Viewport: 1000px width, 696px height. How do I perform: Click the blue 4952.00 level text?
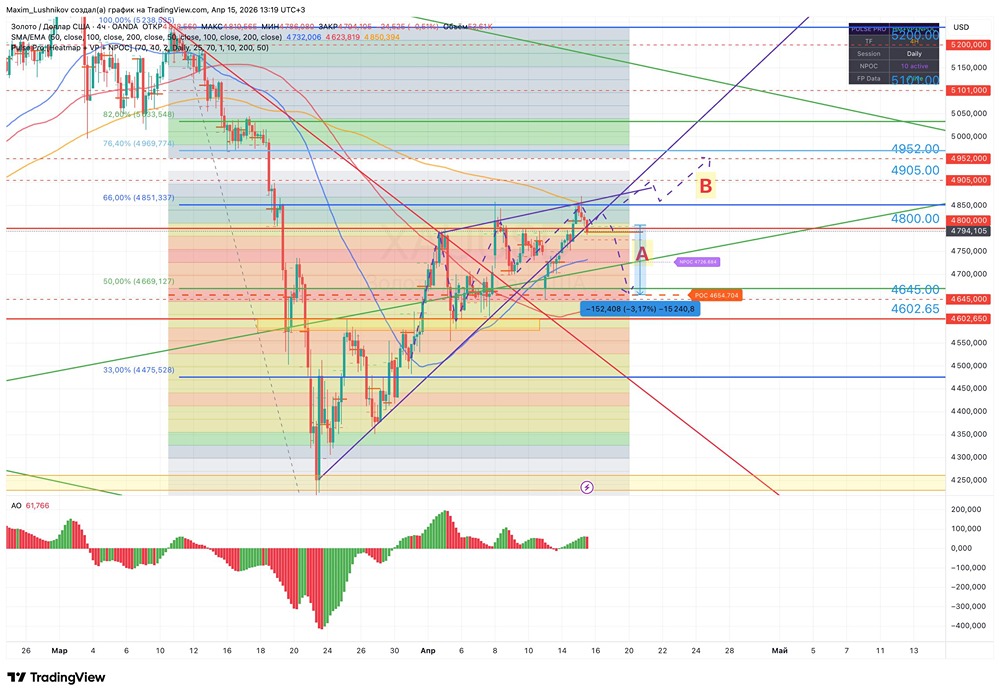(x=915, y=149)
